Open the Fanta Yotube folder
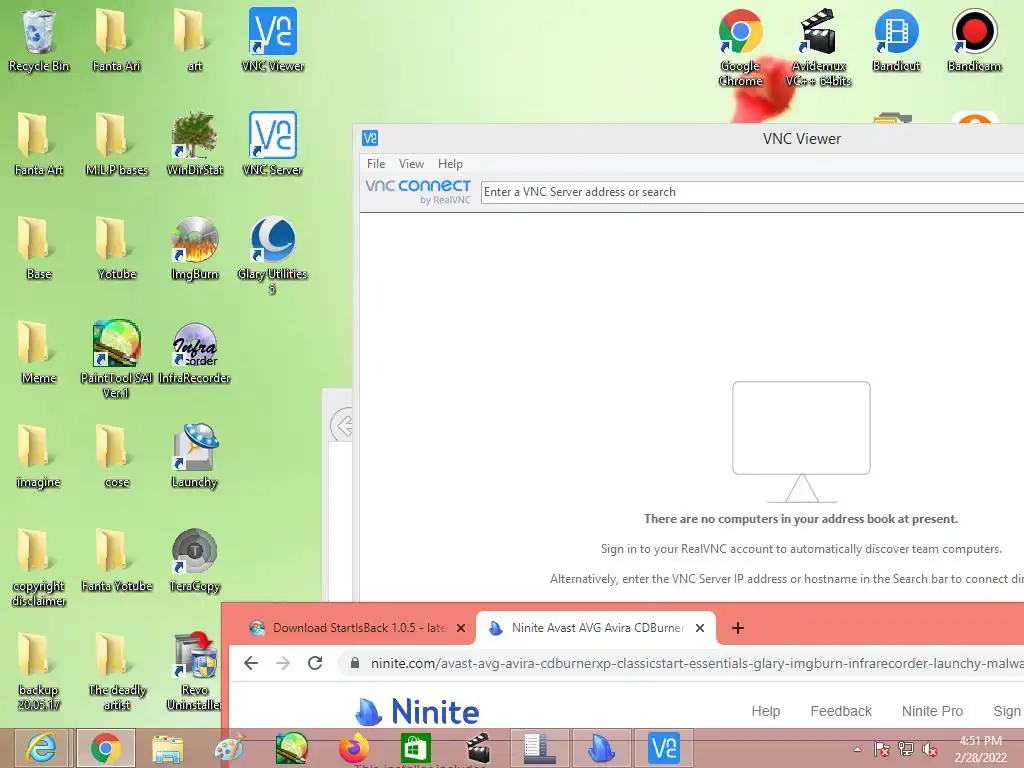The width and height of the screenshot is (1024, 768). (116, 560)
